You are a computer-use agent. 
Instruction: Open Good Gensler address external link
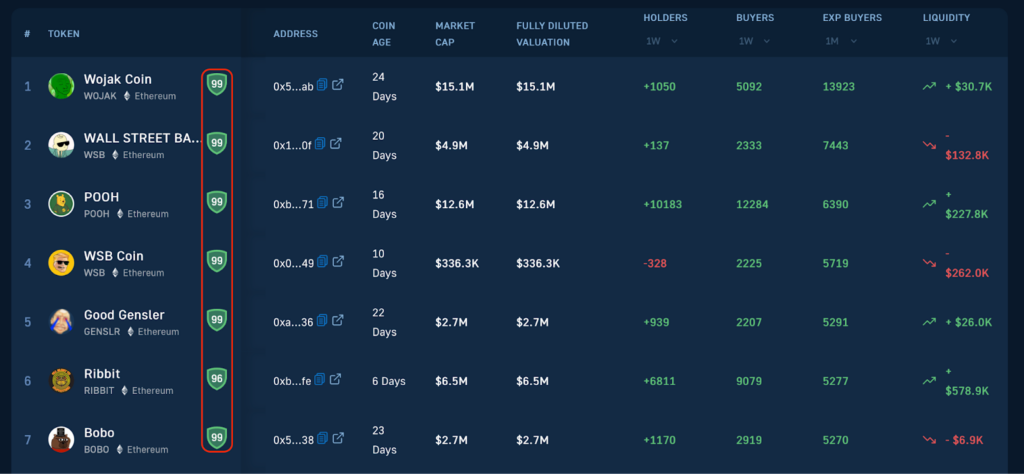pos(338,320)
